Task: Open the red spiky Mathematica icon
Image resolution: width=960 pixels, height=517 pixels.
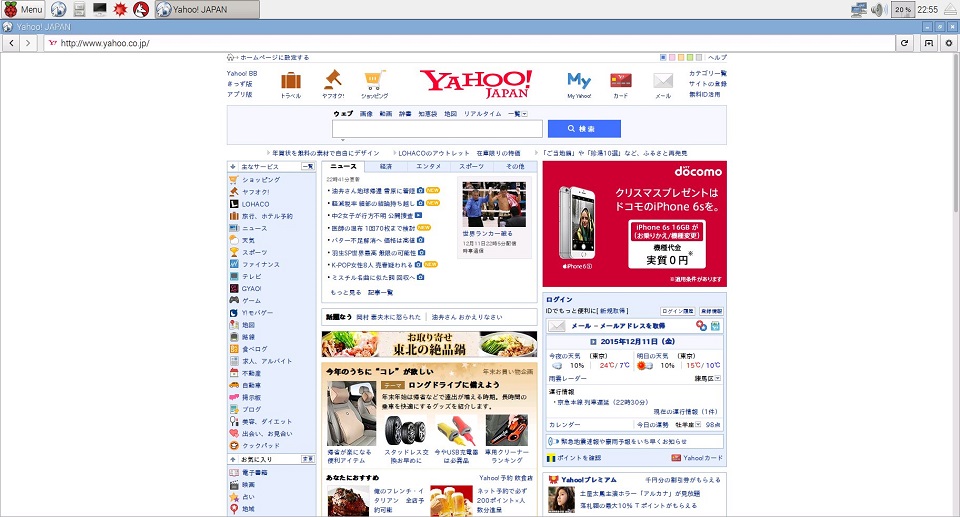Action: click(121, 9)
